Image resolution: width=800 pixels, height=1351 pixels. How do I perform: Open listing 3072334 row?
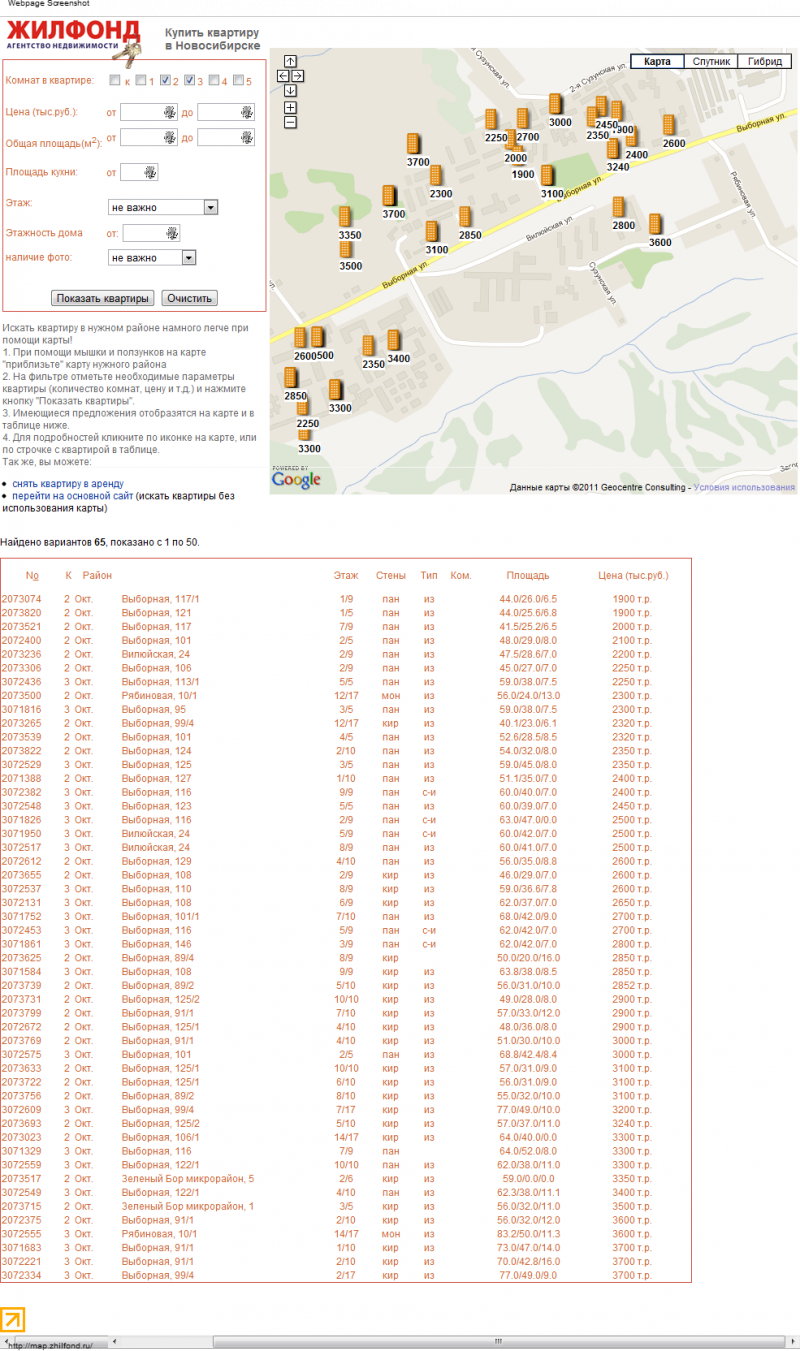pyautogui.click(x=345, y=1276)
